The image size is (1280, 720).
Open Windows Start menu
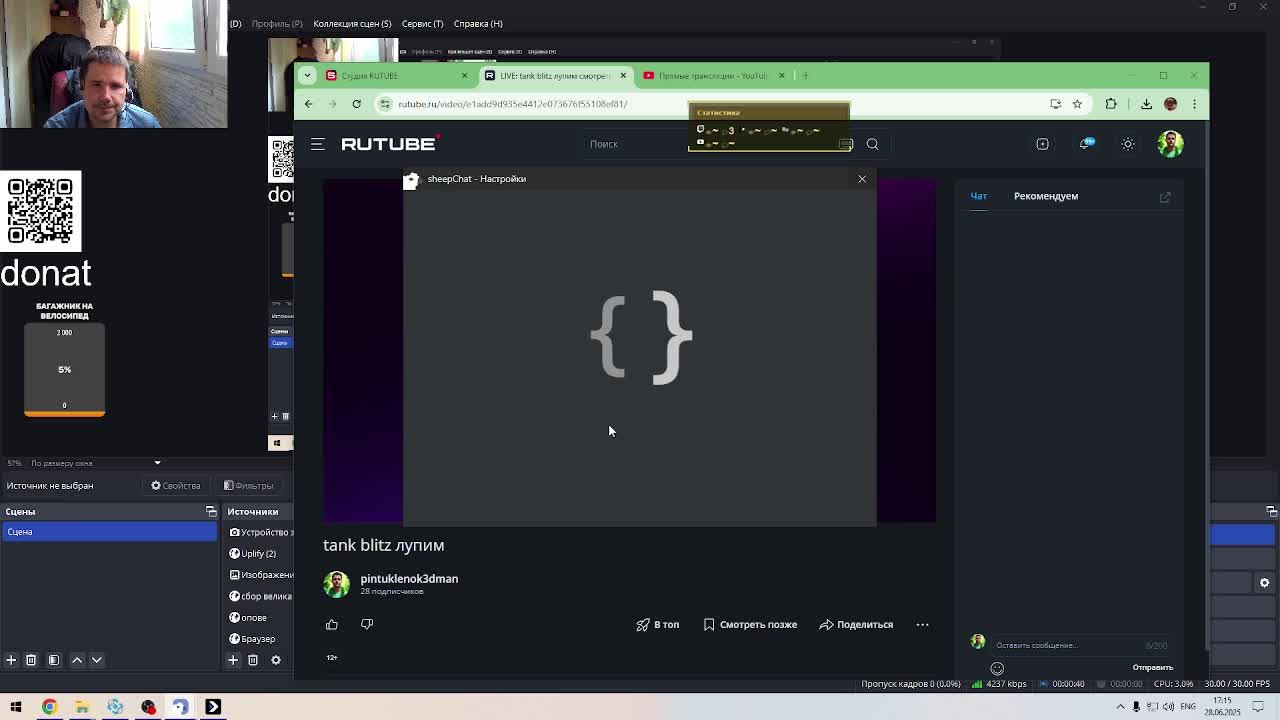coord(16,707)
